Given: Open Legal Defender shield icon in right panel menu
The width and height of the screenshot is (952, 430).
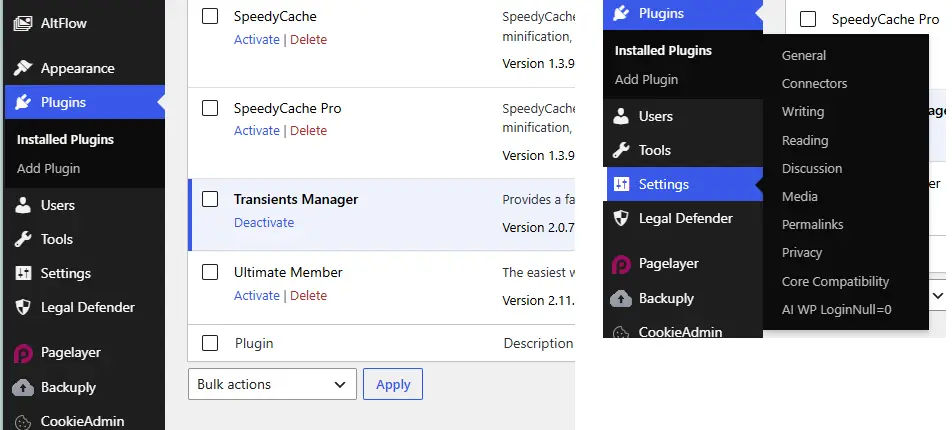Looking at the screenshot, I should (621, 218).
